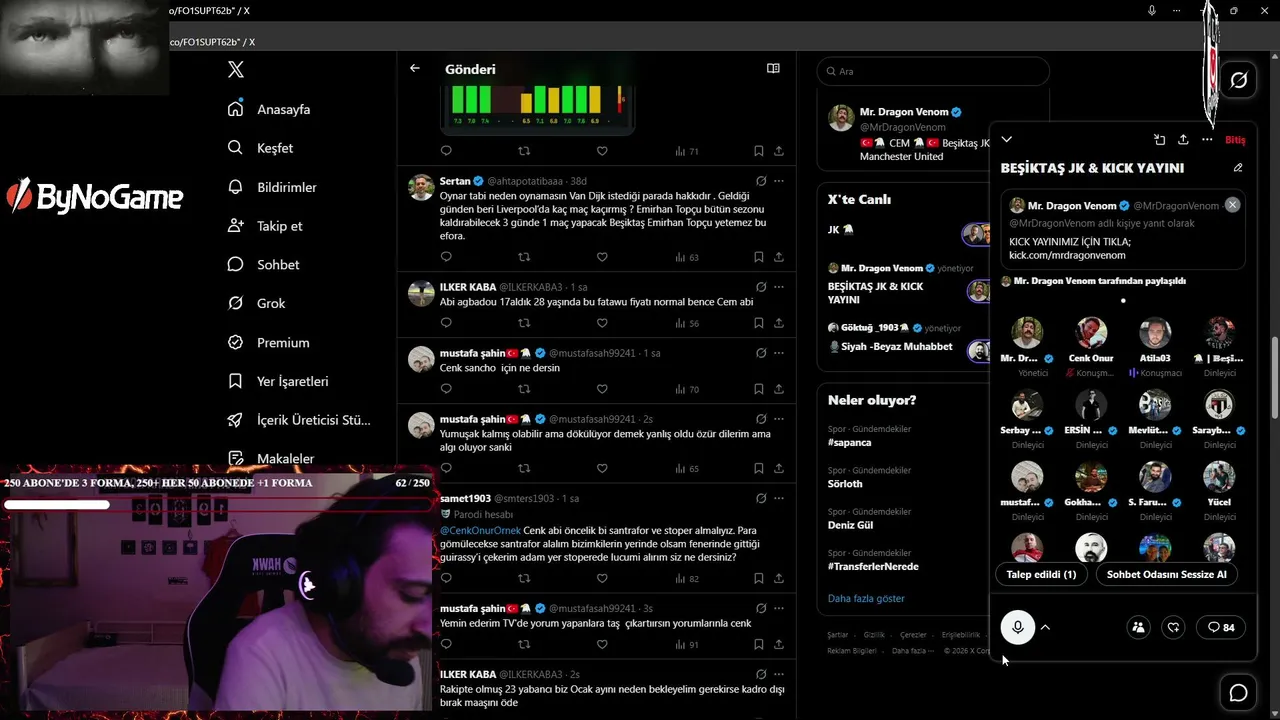This screenshot has height=720, width=1280.
Task: End the space with Bitiş
Action: coord(1235,140)
